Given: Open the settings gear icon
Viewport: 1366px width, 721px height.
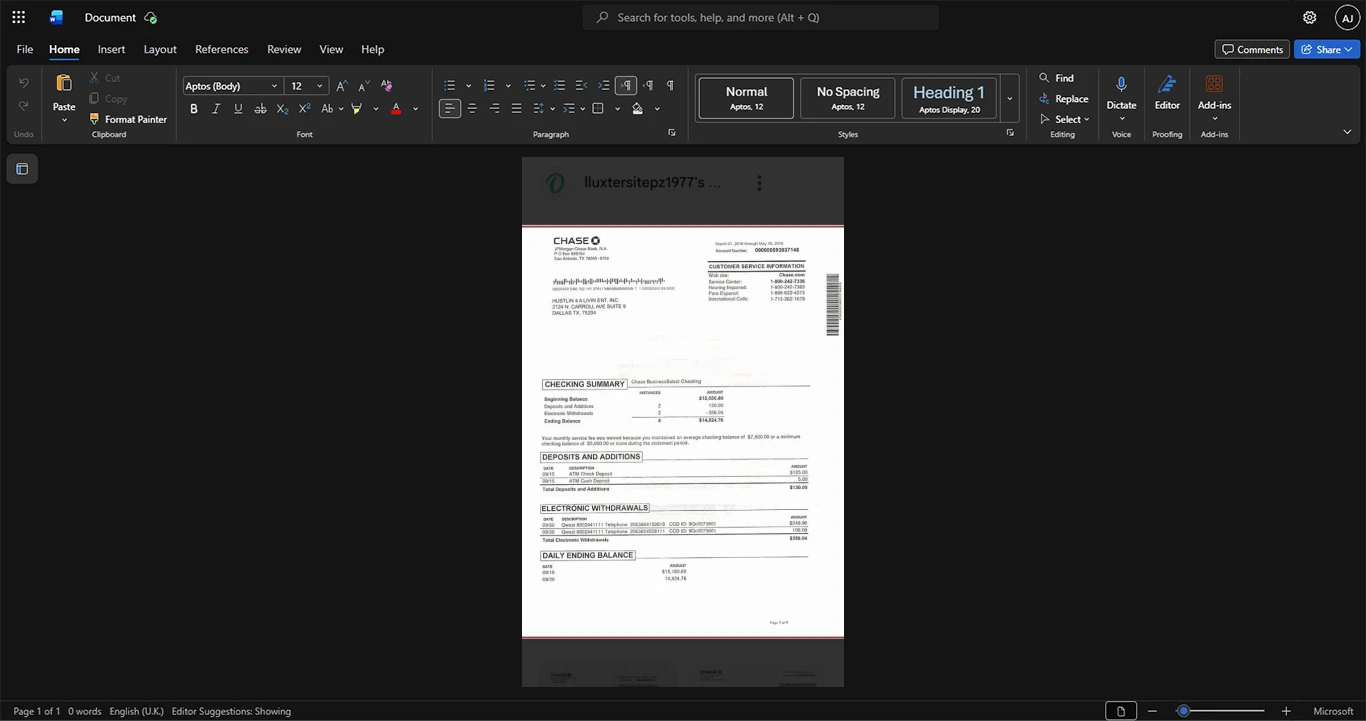Looking at the screenshot, I should [1309, 17].
